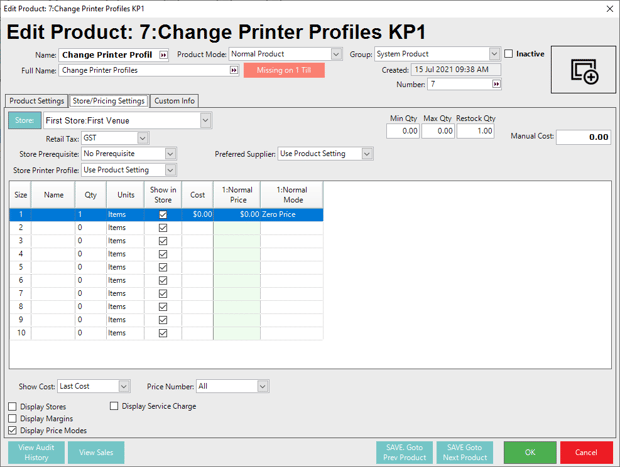Toggle Show in Store for size 2
620x467 pixels.
pos(163,228)
